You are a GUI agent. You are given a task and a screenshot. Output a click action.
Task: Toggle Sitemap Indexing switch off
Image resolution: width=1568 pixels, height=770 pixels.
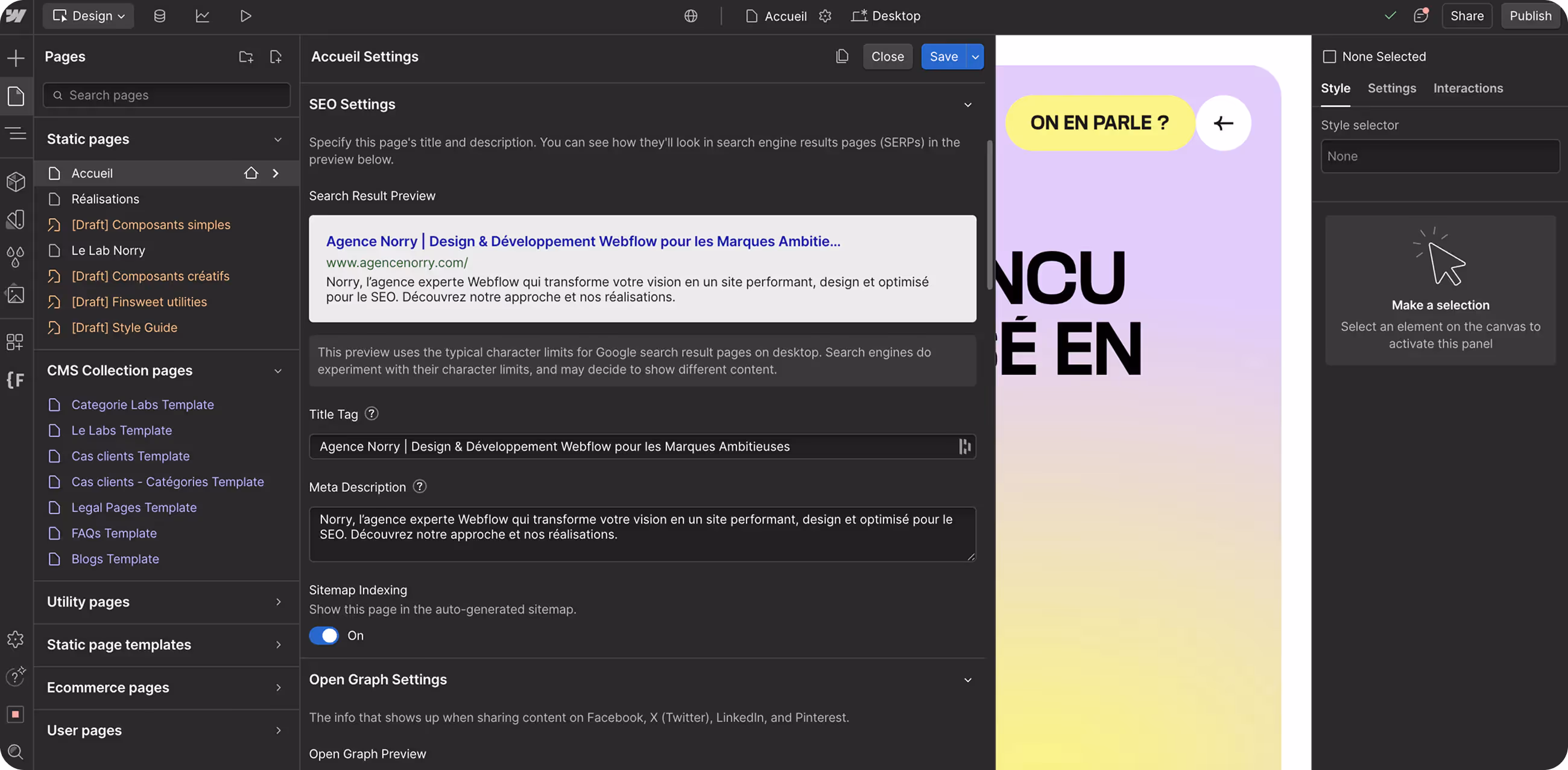coord(323,635)
